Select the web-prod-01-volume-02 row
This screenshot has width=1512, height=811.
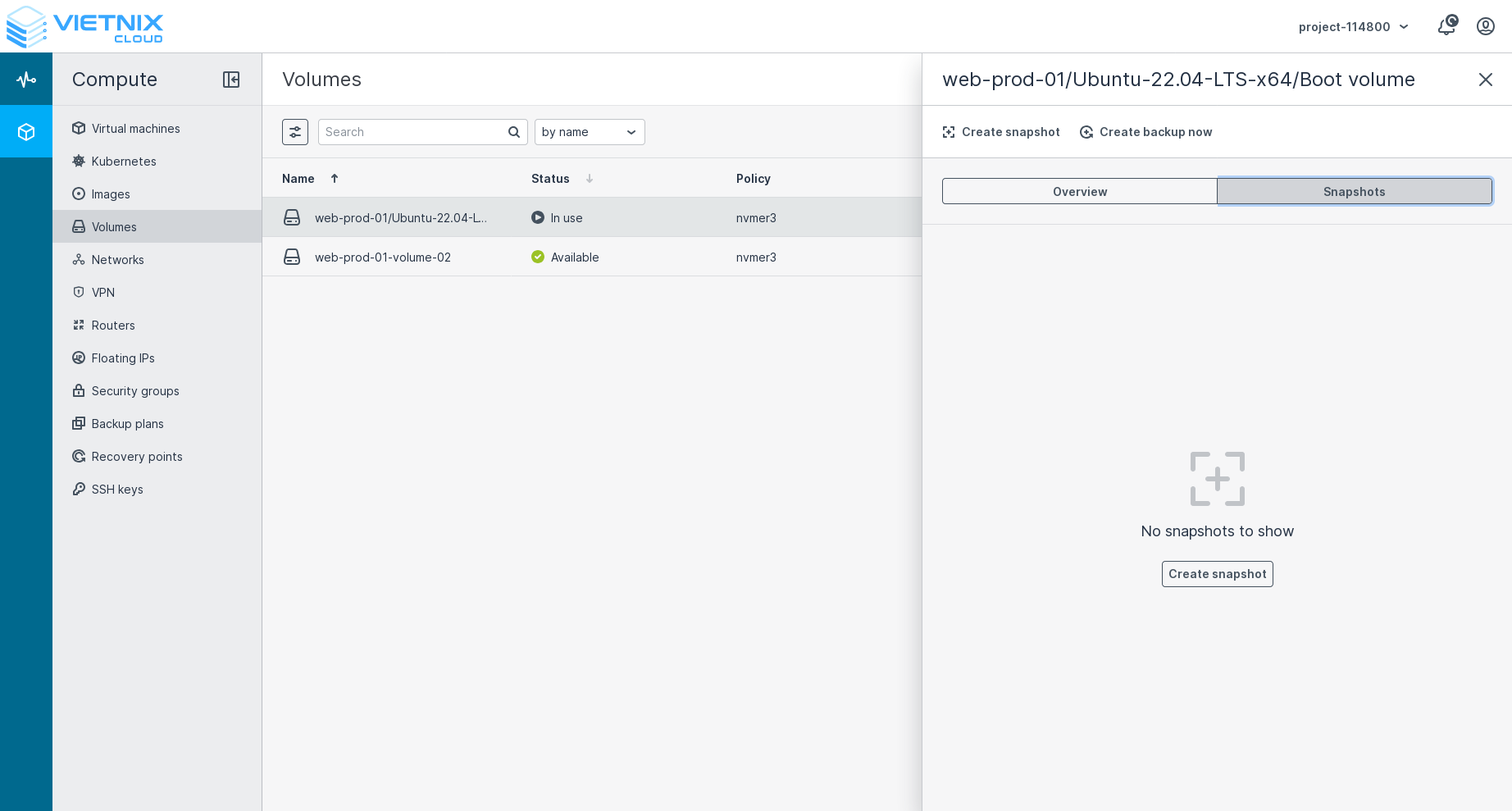[x=383, y=257]
